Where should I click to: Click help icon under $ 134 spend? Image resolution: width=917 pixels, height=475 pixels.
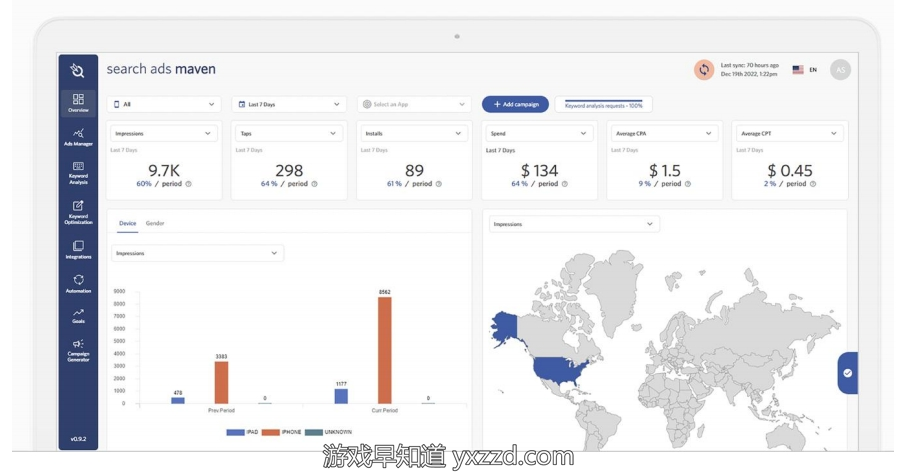click(564, 184)
